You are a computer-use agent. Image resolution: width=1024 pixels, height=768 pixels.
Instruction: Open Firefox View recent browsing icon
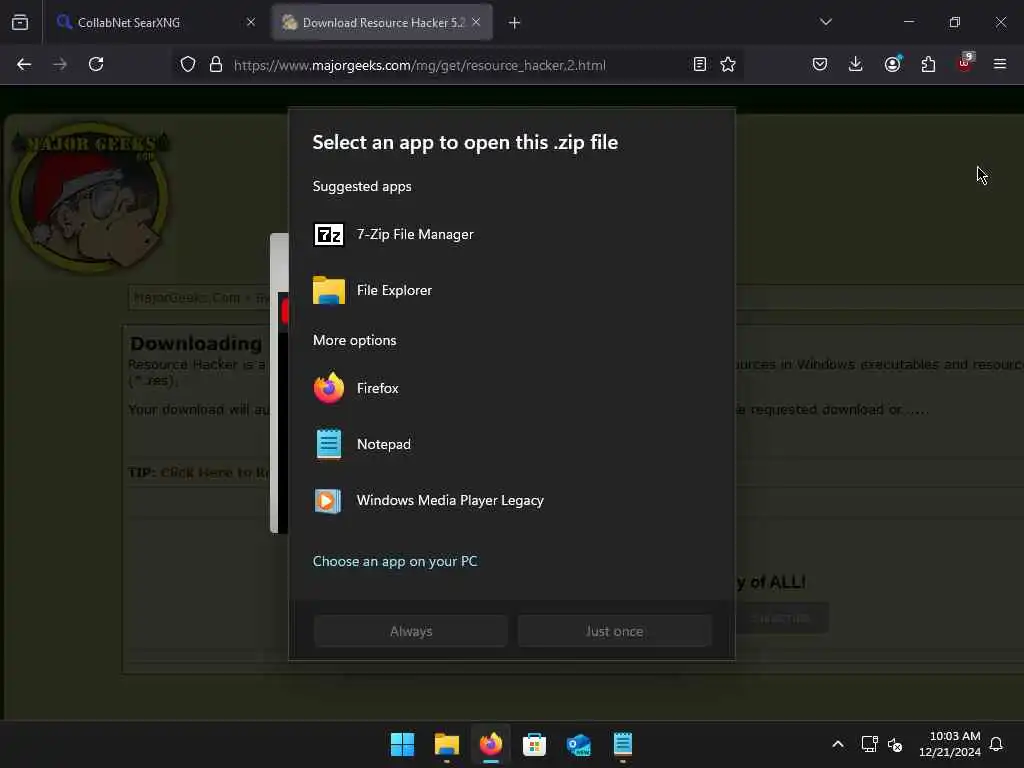20,22
